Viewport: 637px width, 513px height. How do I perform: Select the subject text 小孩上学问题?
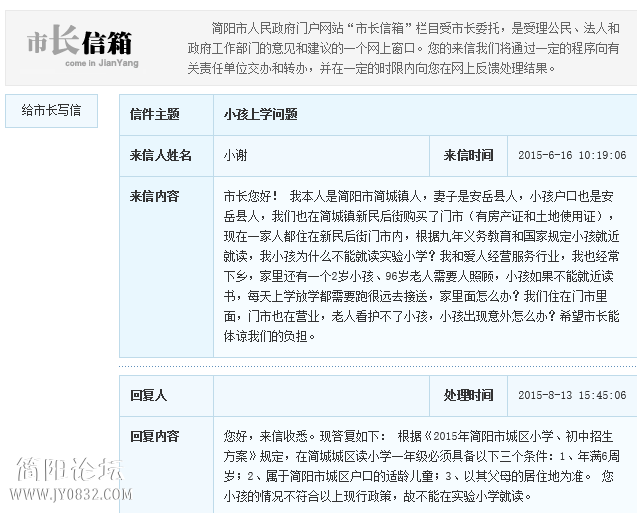260,115
